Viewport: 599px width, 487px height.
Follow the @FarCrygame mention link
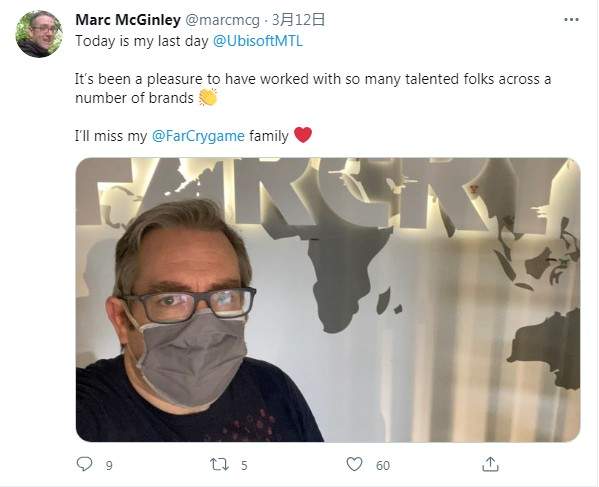198,136
